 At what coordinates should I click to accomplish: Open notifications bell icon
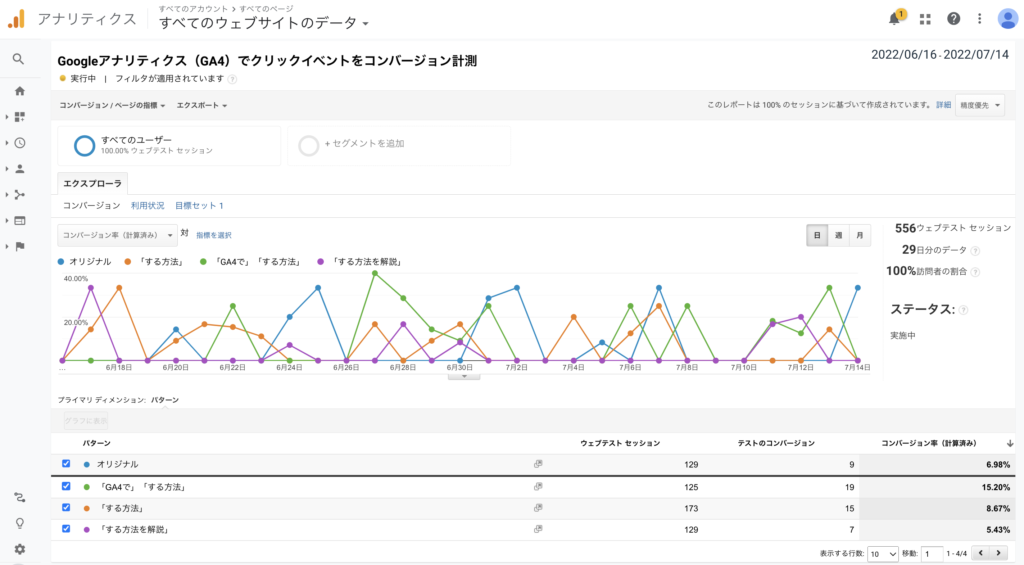pos(895,18)
